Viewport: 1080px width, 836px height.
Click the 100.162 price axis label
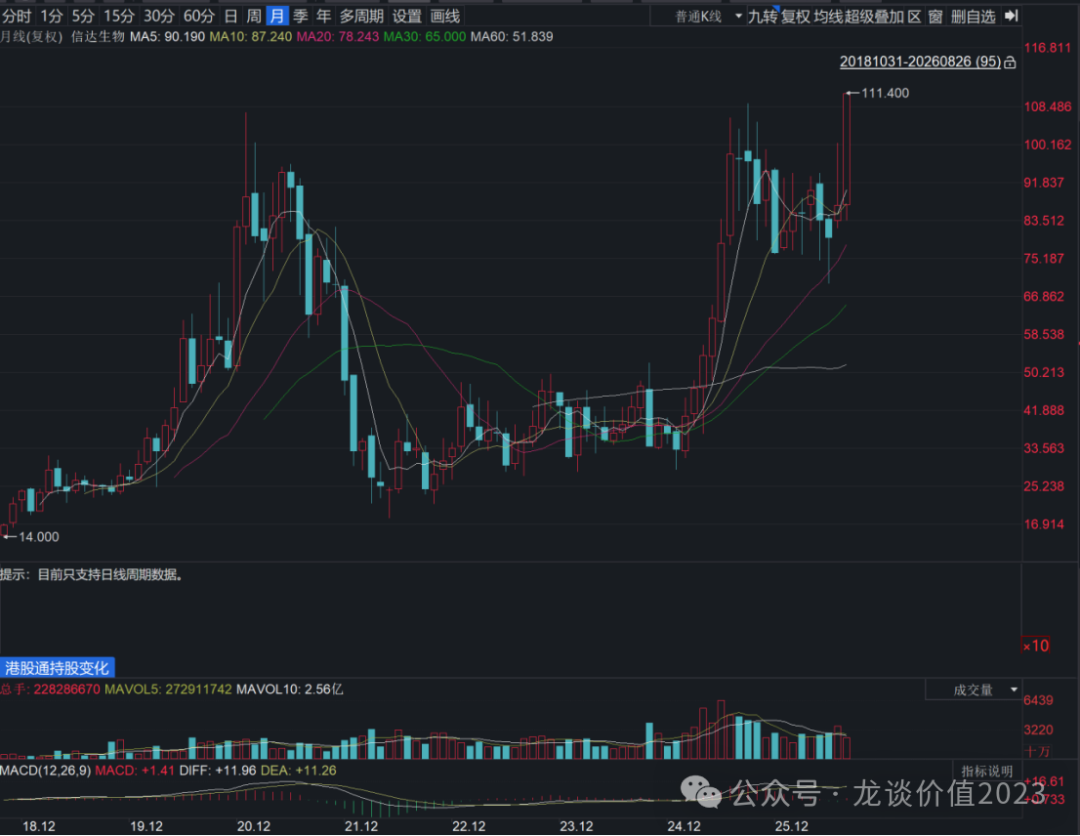click(x=1048, y=145)
